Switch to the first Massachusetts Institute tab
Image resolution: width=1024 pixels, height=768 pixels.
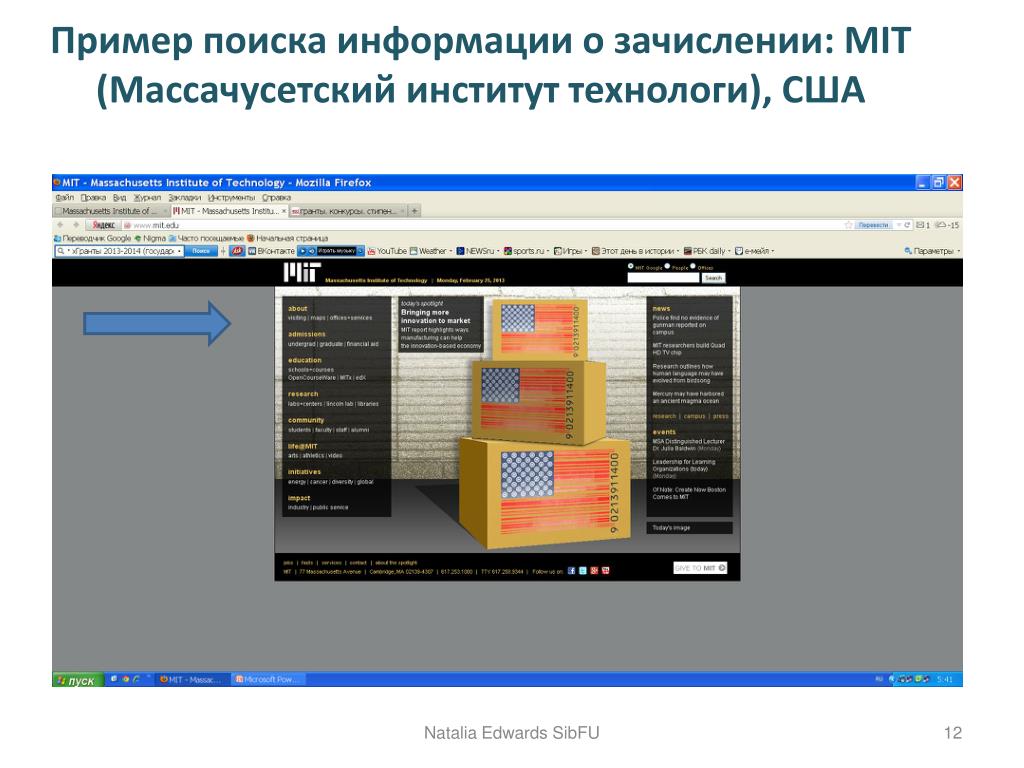tap(109, 211)
